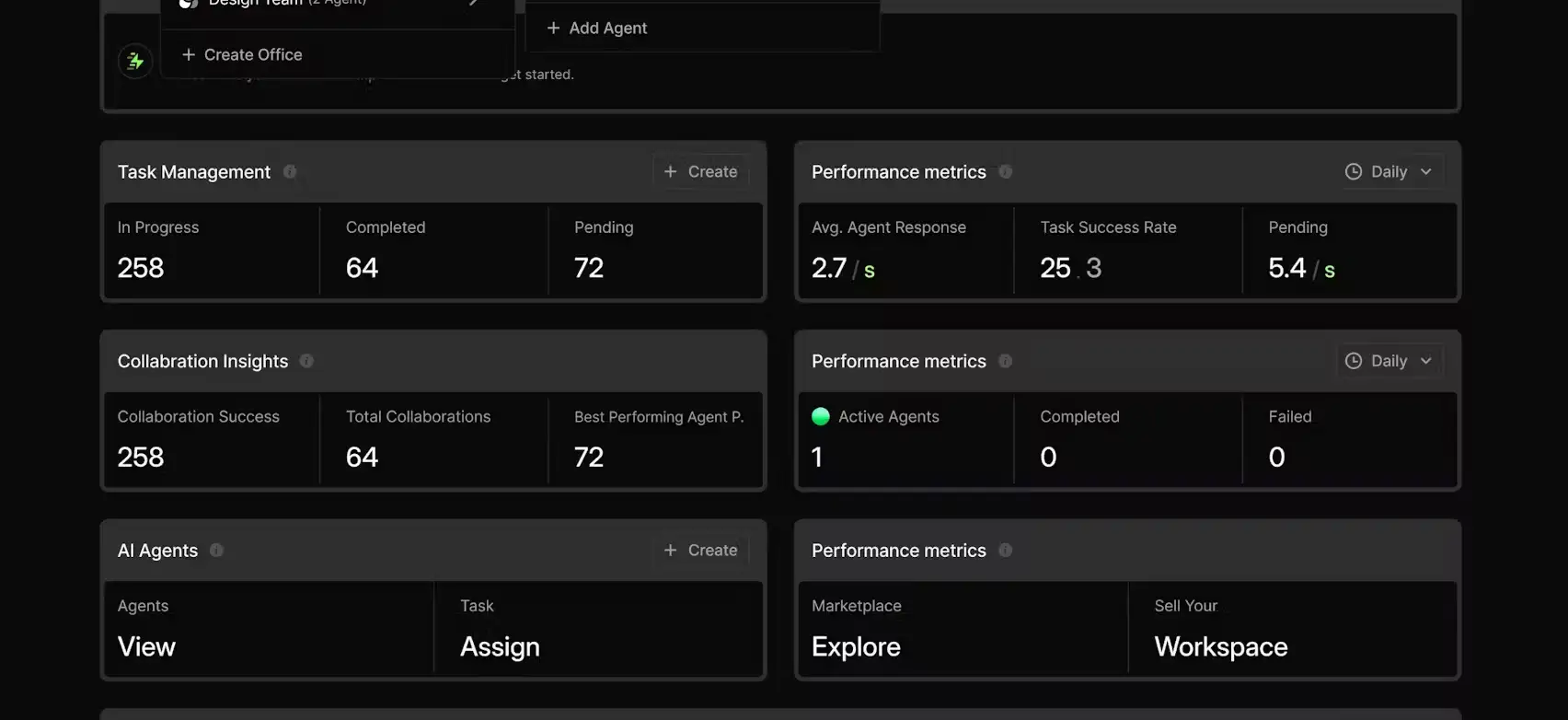Click the Sell Your Workspace card
1568x720 pixels.
(x=1292, y=629)
